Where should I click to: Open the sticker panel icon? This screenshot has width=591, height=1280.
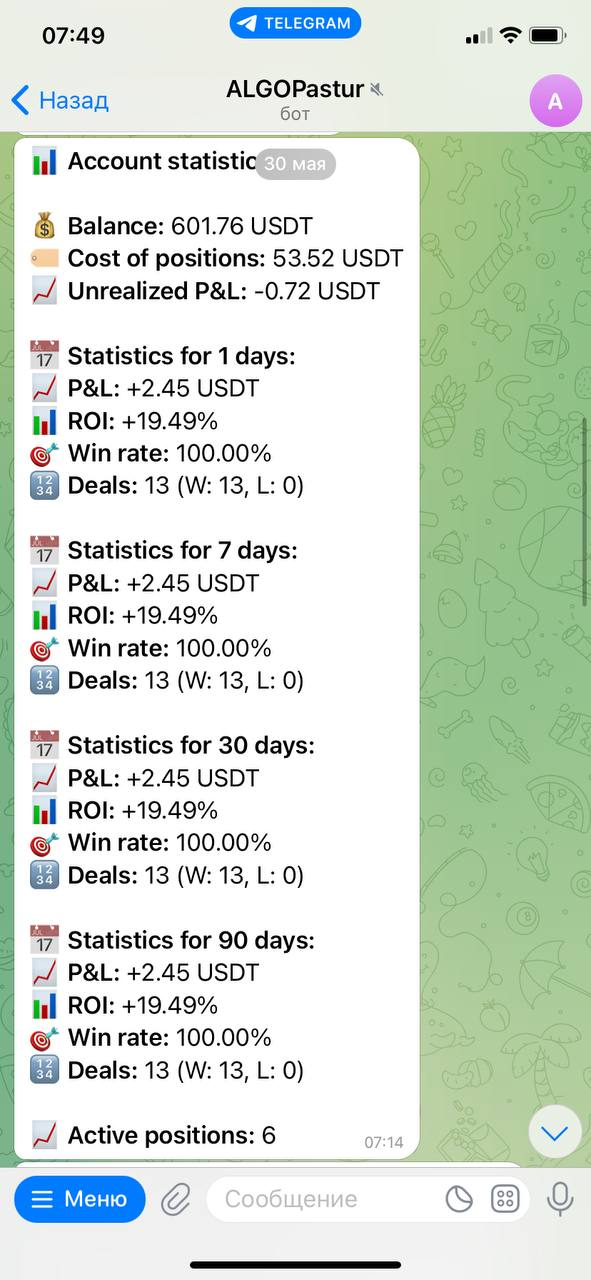[459, 1199]
